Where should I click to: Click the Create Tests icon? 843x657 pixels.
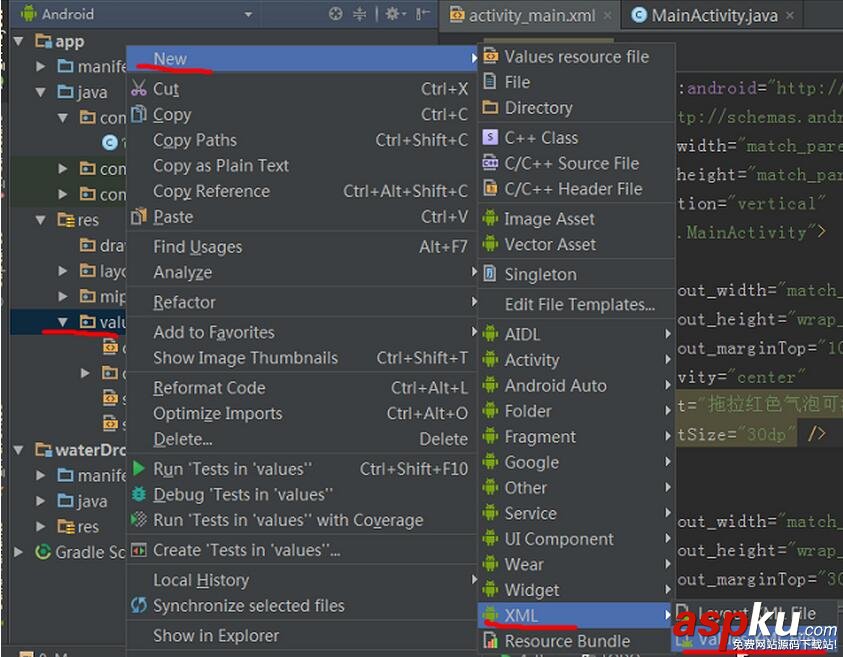139,550
